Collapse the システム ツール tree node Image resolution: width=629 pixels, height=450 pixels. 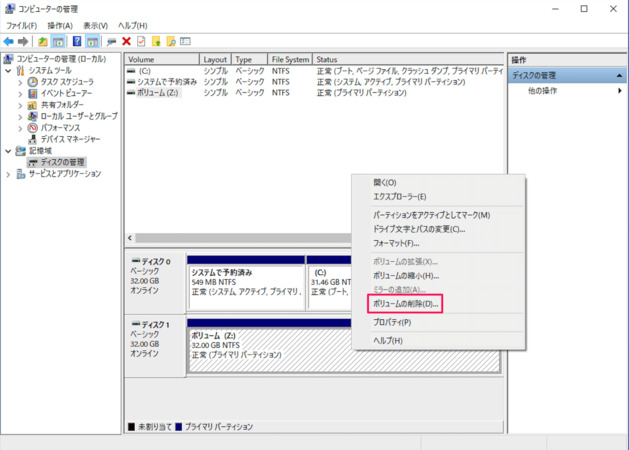pos(8,71)
